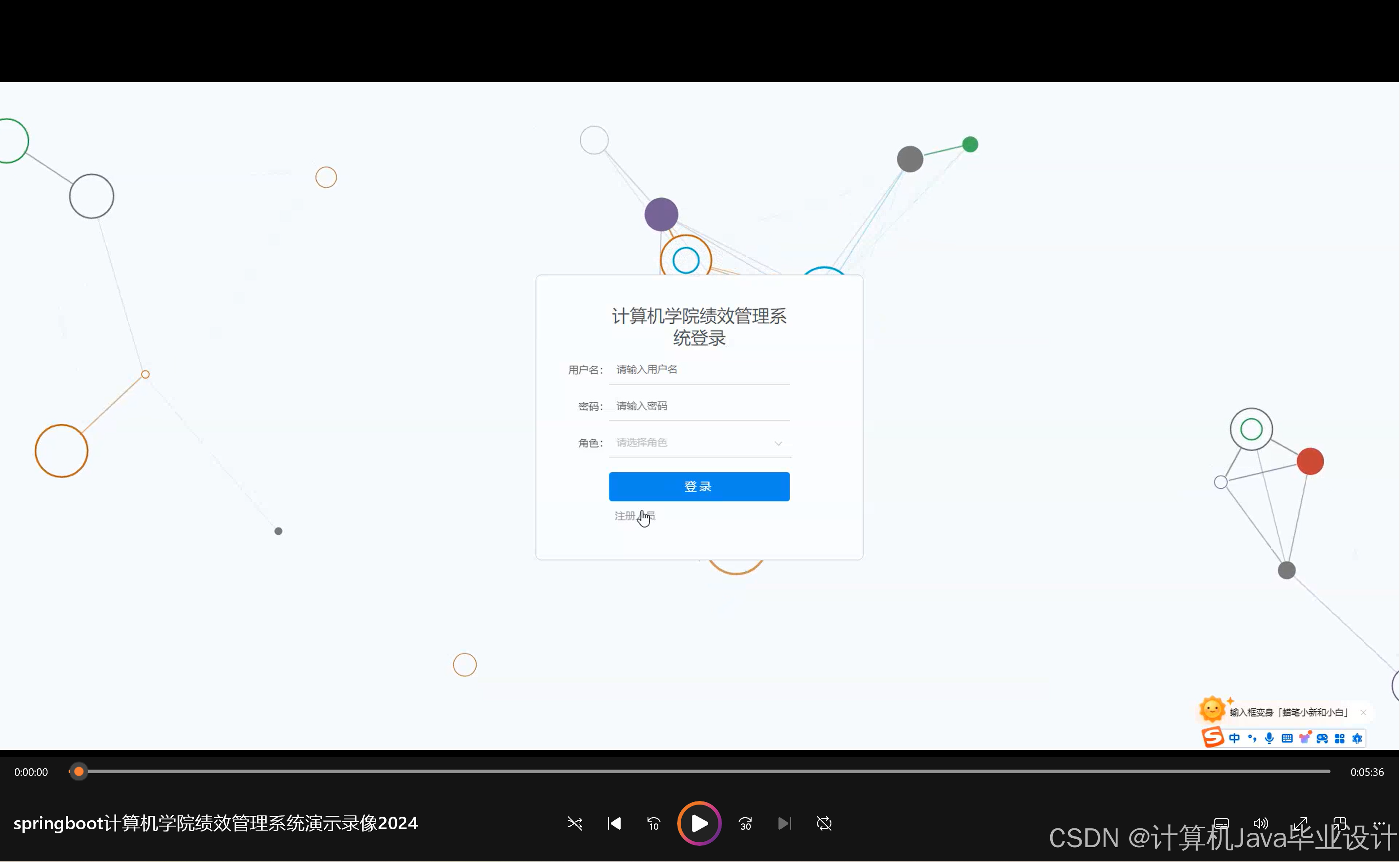Viewport: 1400px width, 862px height.
Task: Click the 密码 input field
Action: pyautogui.click(x=700, y=406)
